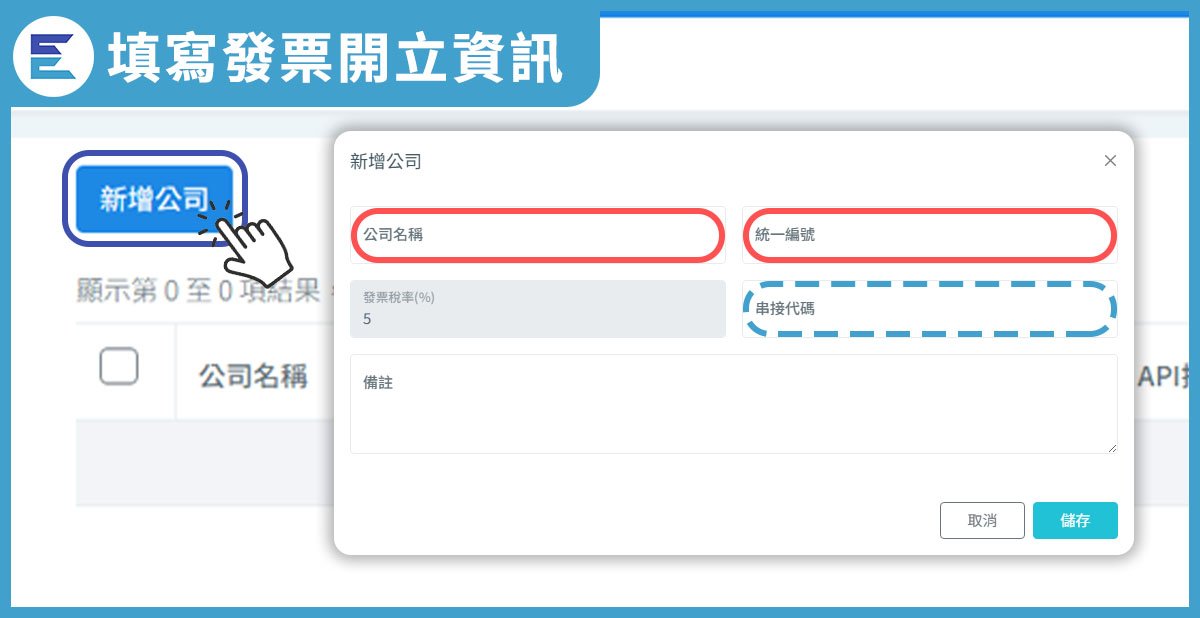
Task: Click the 新增公司 button
Action: coord(154,198)
